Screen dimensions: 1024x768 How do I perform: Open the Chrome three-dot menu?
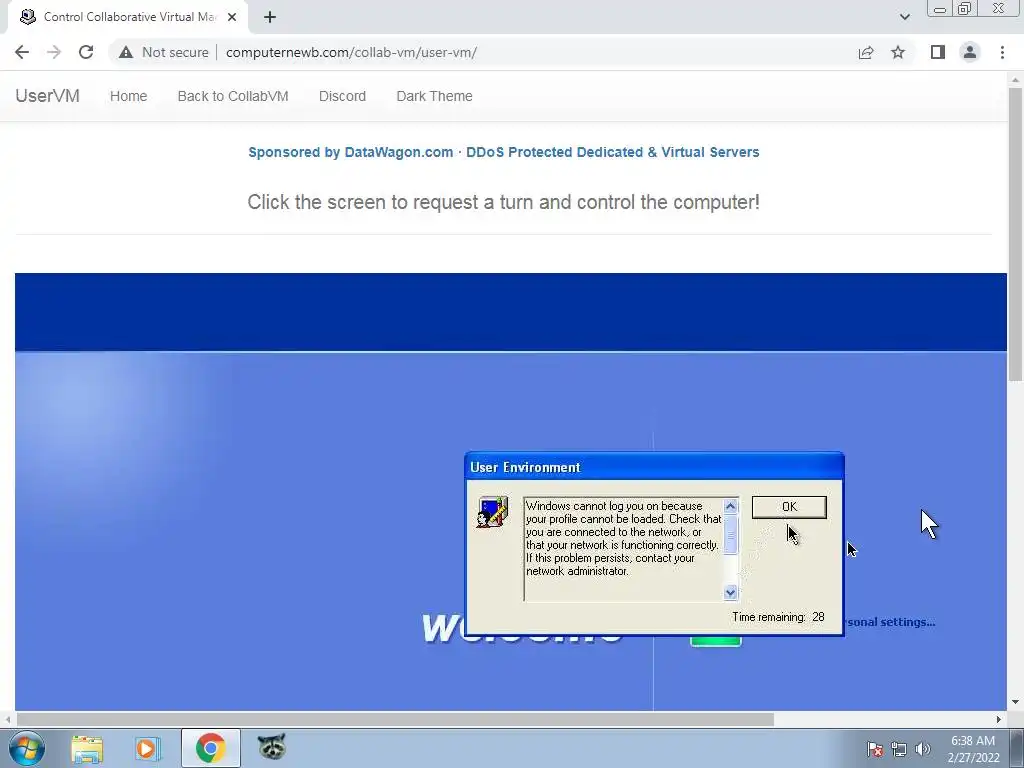1002,52
